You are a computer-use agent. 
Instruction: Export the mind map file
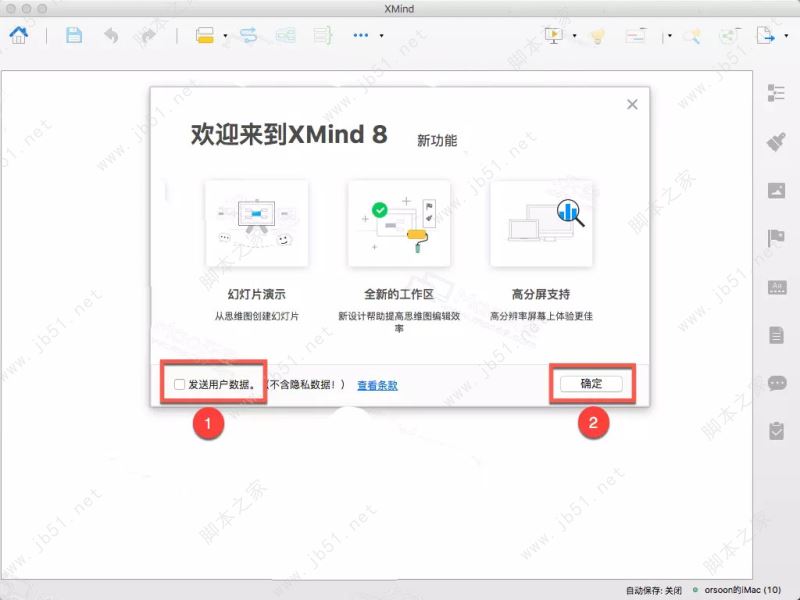coord(765,35)
